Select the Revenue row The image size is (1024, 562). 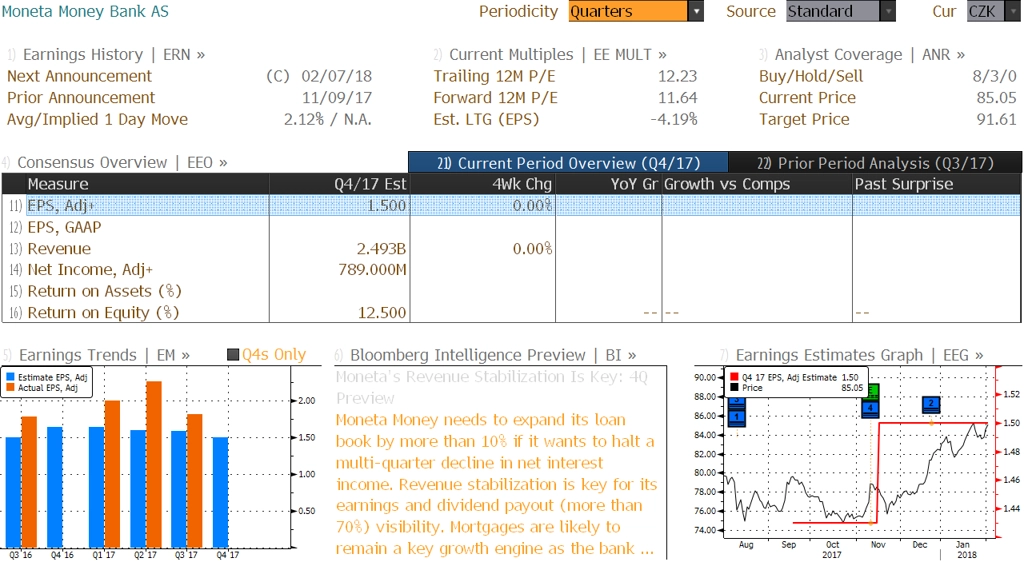point(511,249)
